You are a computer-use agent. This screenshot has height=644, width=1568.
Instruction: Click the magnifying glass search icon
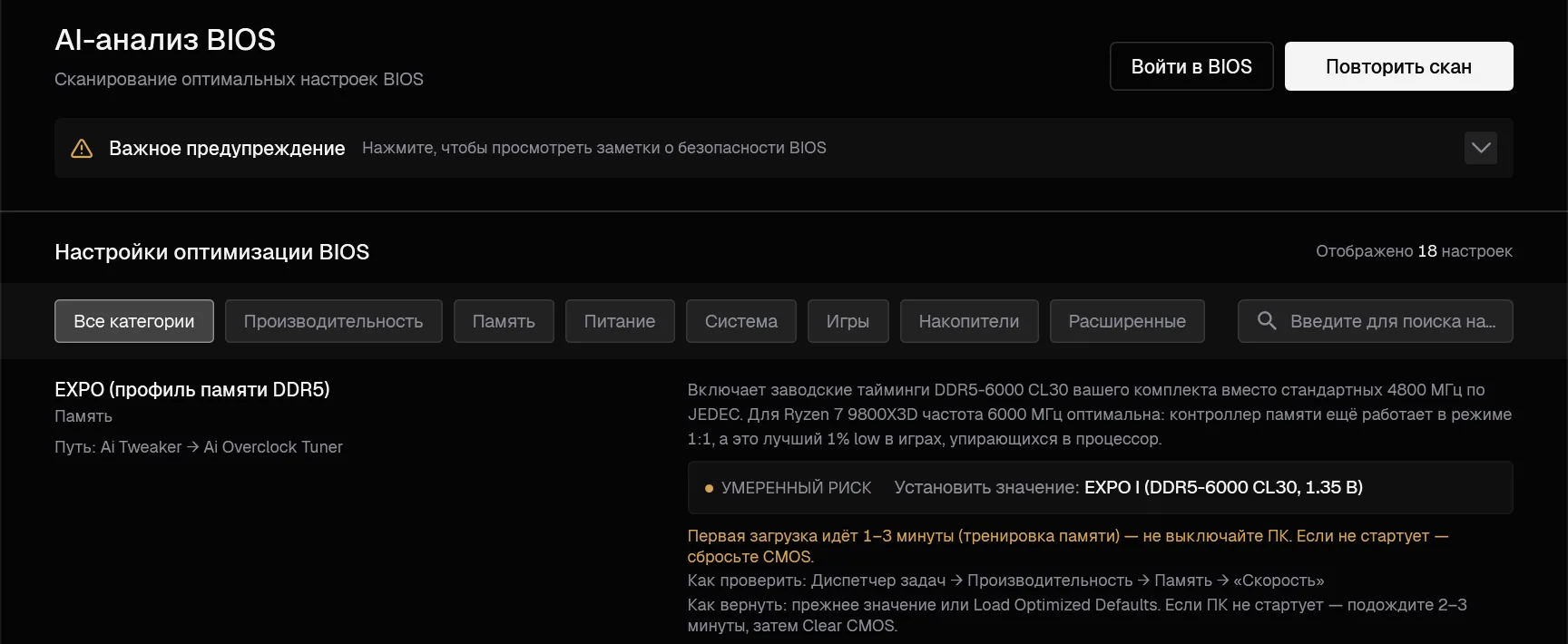pyautogui.click(x=1267, y=320)
